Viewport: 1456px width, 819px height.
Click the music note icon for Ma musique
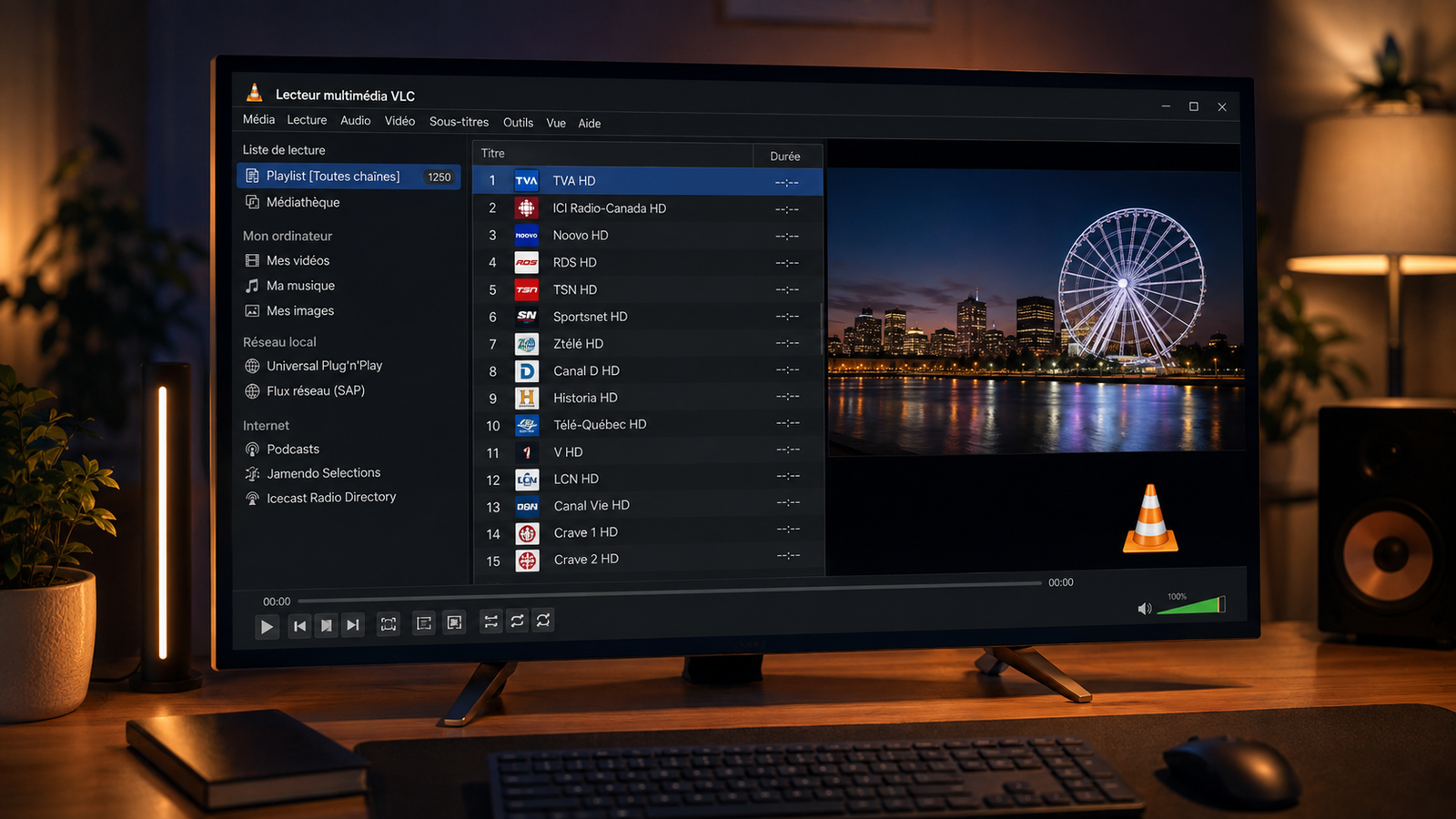pyautogui.click(x=252, y=286)
